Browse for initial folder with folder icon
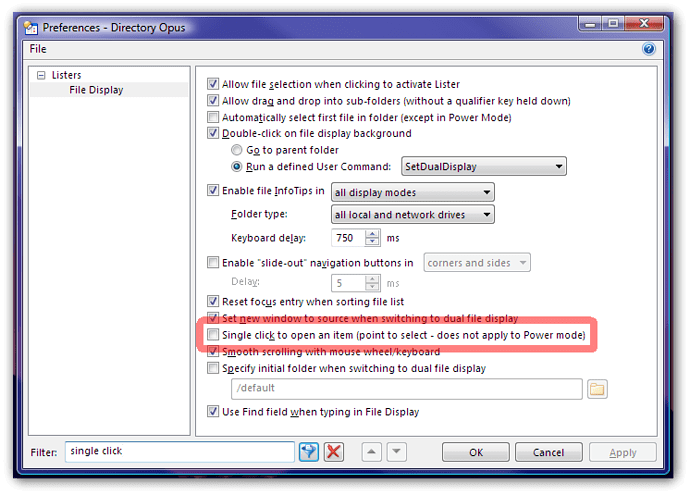 coord(597,388)
